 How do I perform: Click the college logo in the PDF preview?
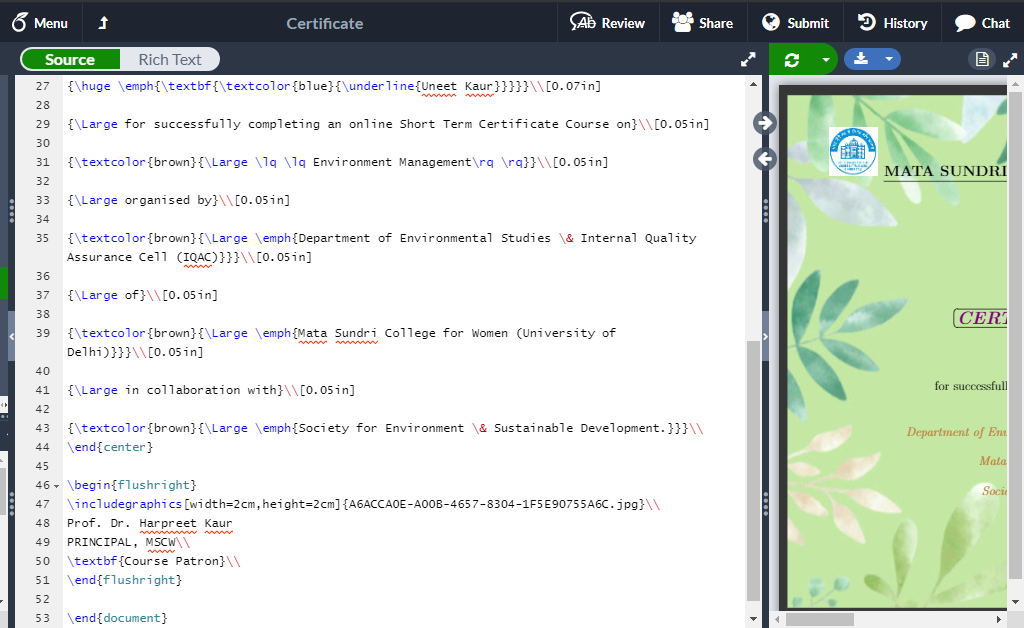point(853,151)
